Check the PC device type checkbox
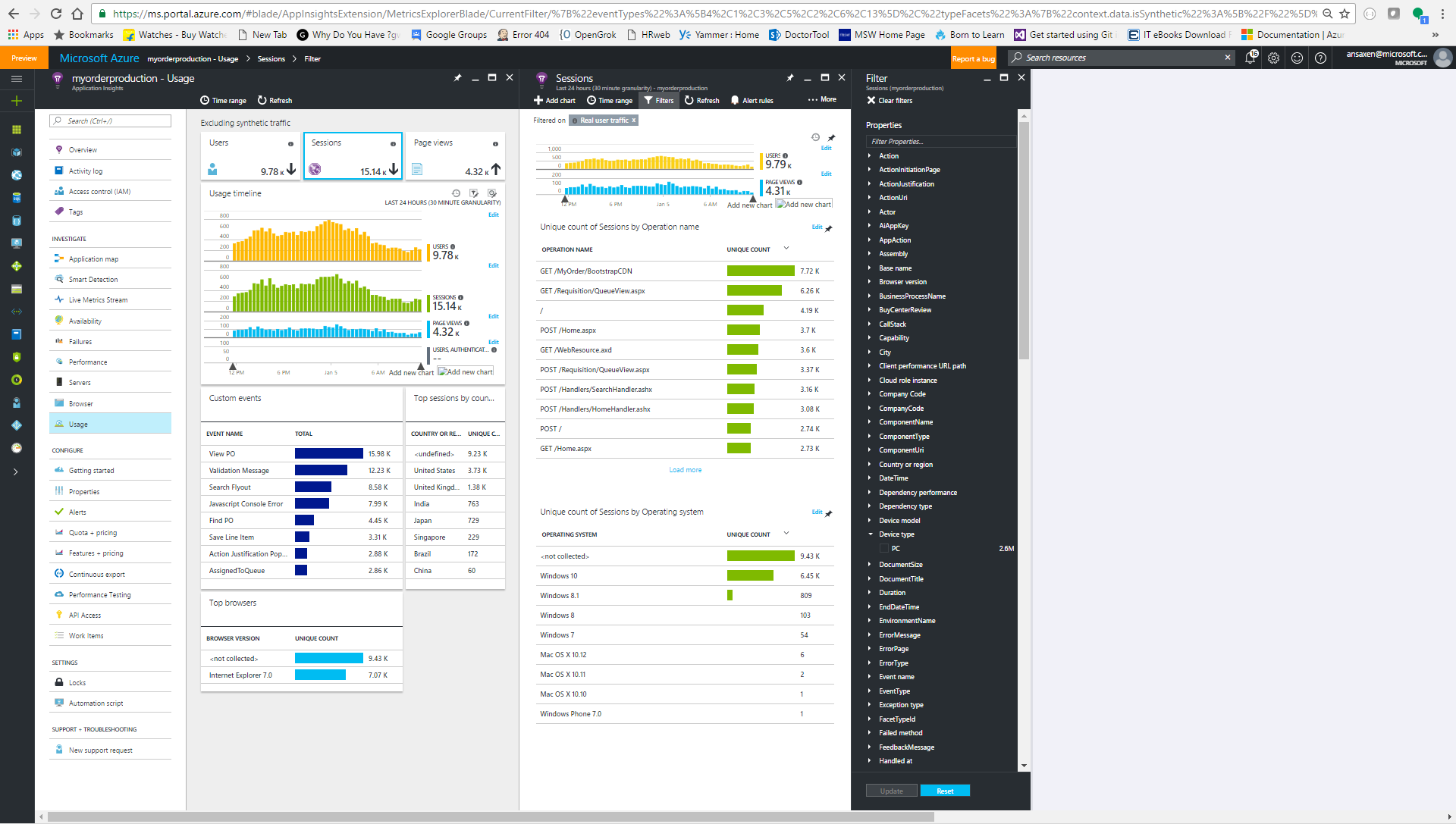Screen dimensions: 1456x824 883,548
